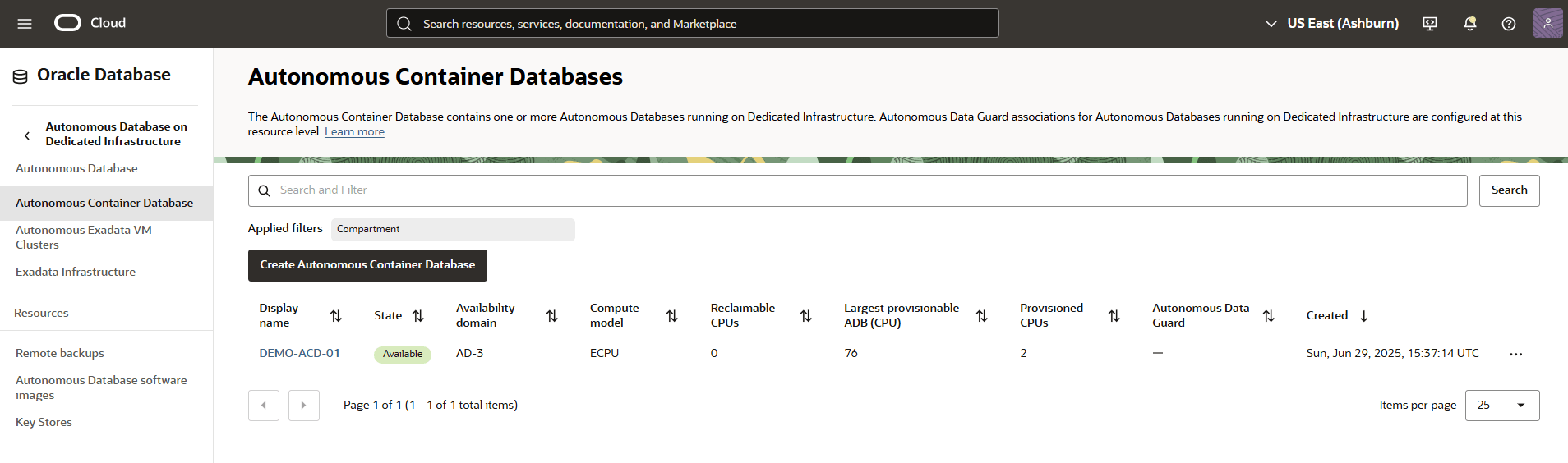
Task: Click the AD-3 availability domain cell
Action: (x=470, y=353)
